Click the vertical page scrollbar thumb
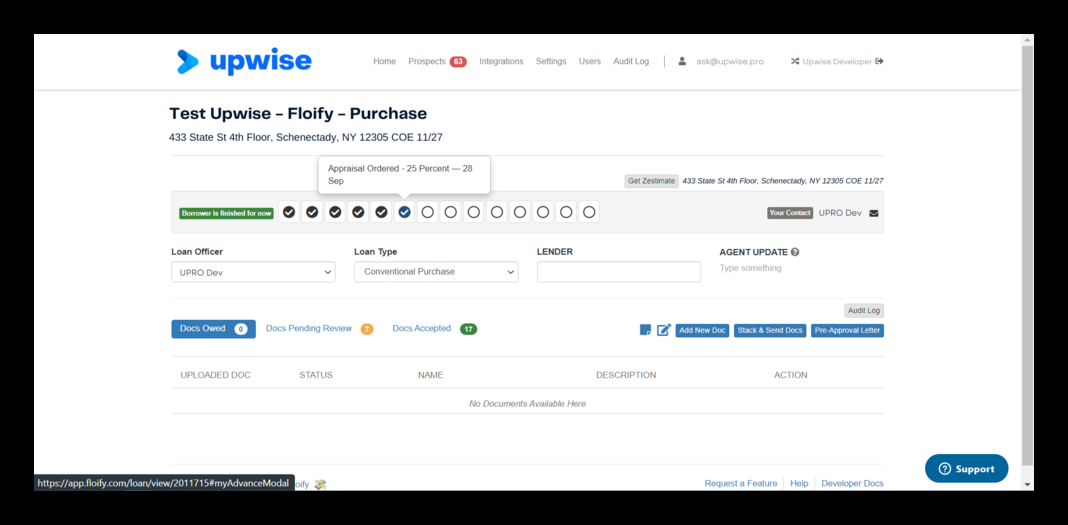The image size is (1068, 525). click(1028, 255)
